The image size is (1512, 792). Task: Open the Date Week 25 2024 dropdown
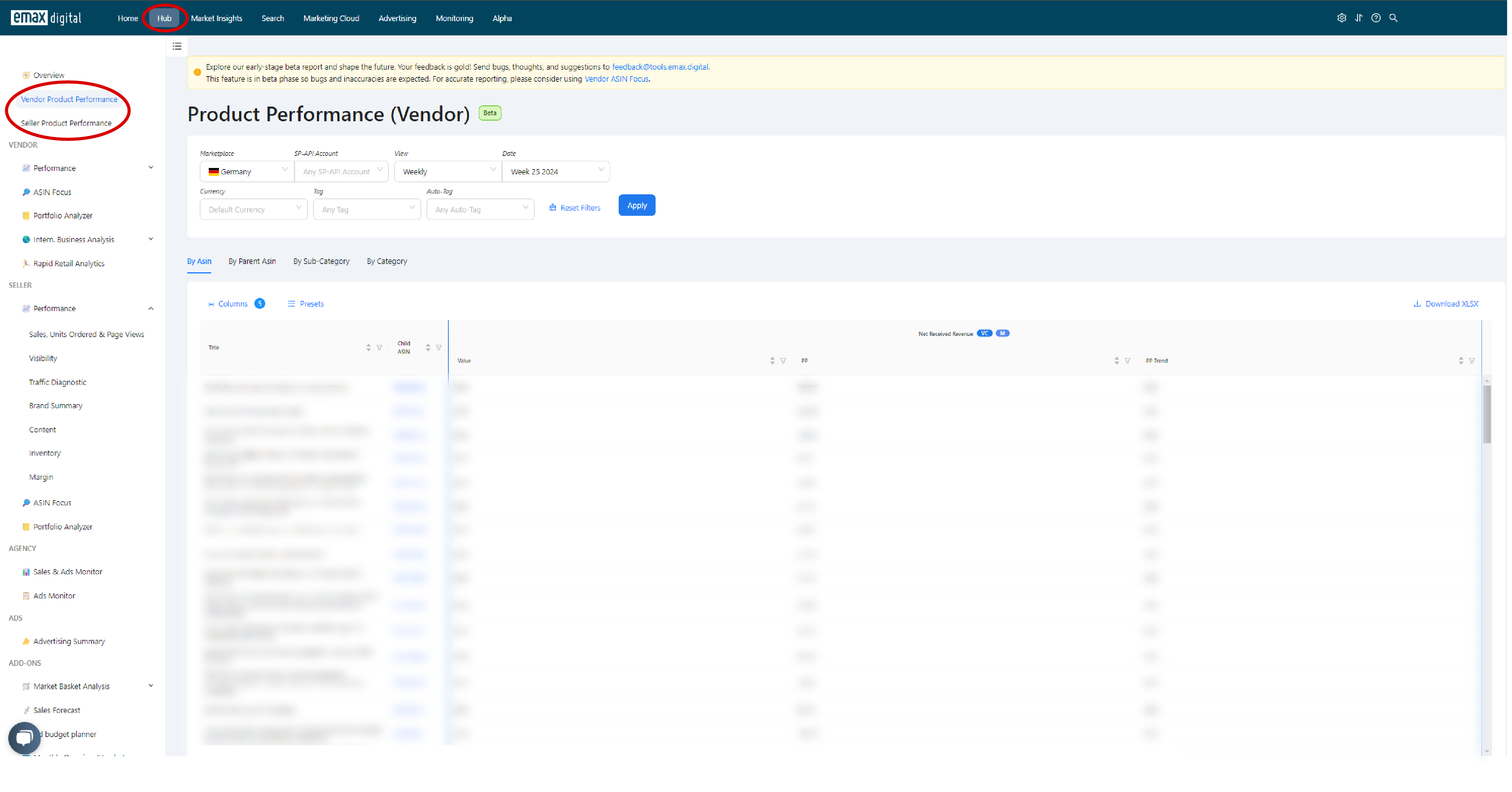(x=556, y=171)
